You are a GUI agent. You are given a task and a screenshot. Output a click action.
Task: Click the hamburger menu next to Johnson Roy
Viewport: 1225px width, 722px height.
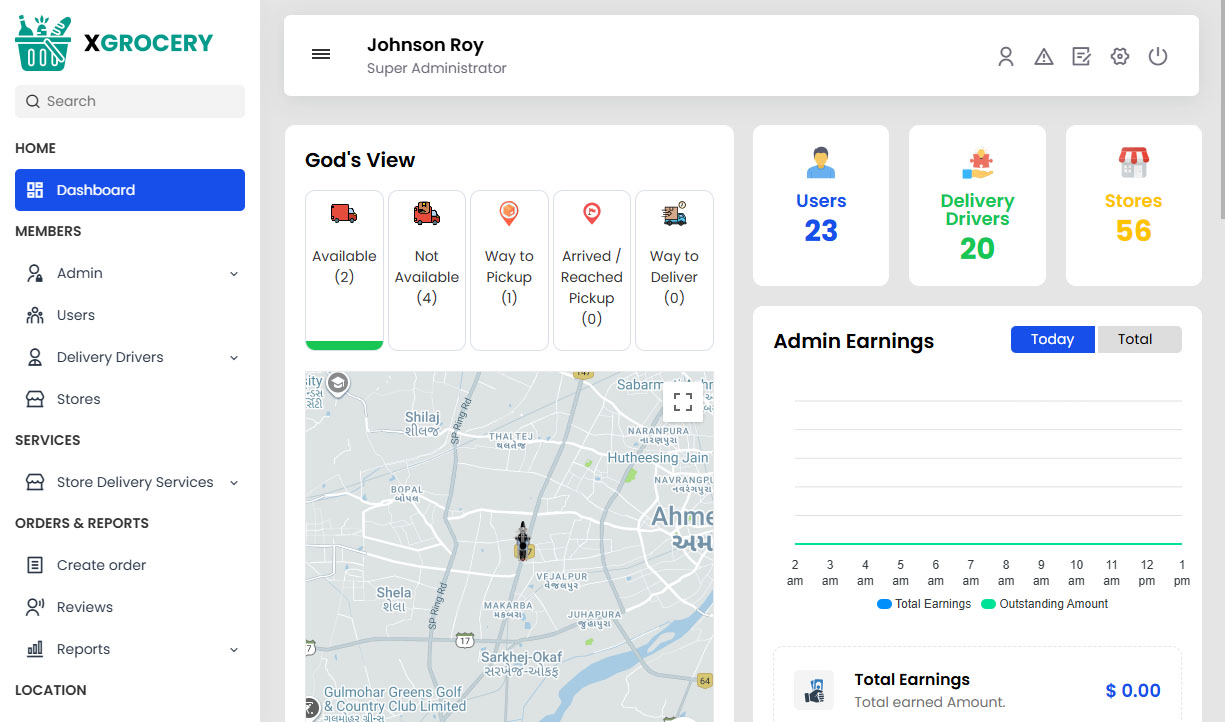click(321, 54)
